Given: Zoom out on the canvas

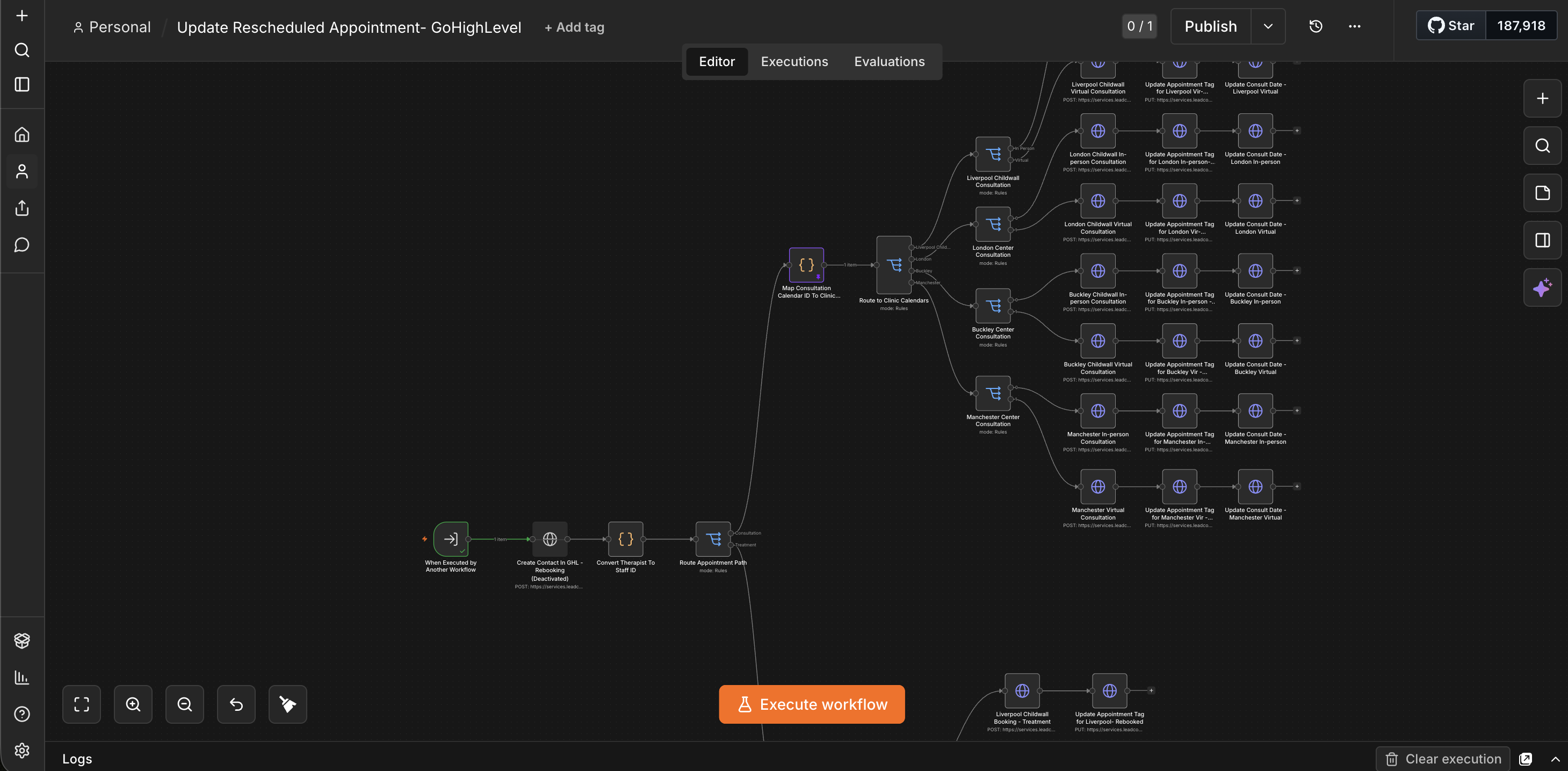Looking at the screenshot, I should [184, 704].
